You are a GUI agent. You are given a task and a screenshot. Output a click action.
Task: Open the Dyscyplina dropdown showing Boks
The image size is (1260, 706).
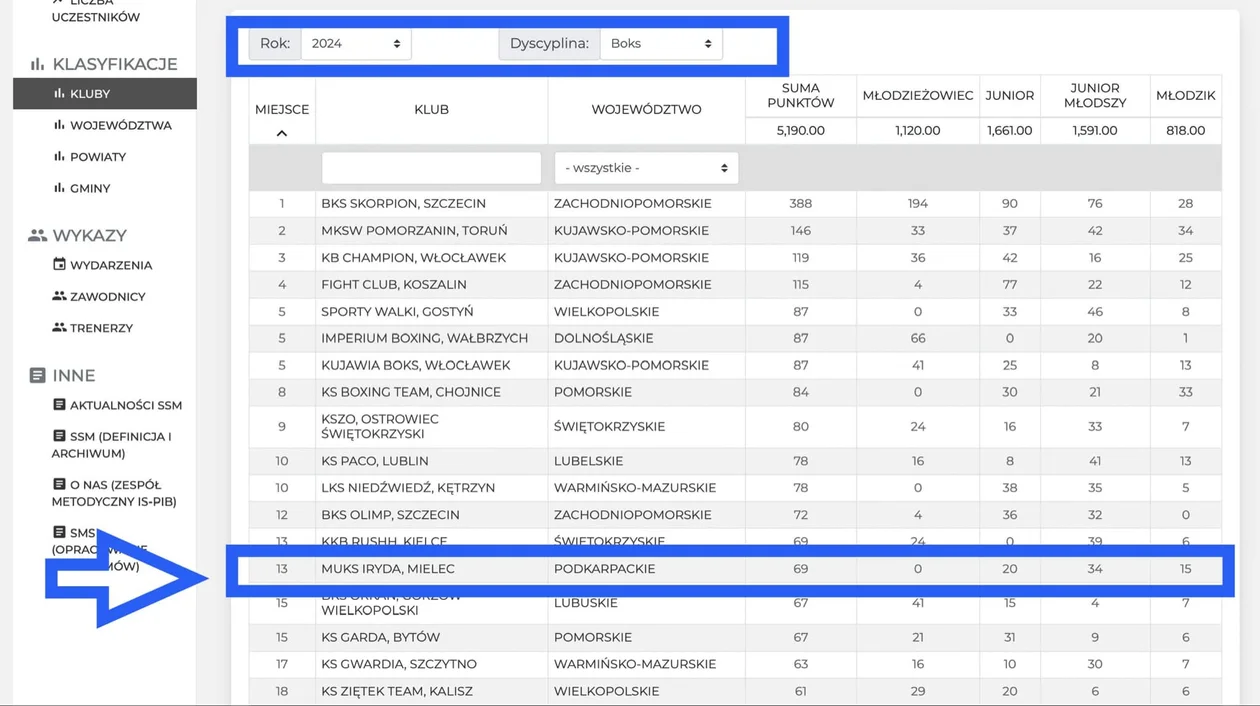pyautogui.click(x=660, y=44)
